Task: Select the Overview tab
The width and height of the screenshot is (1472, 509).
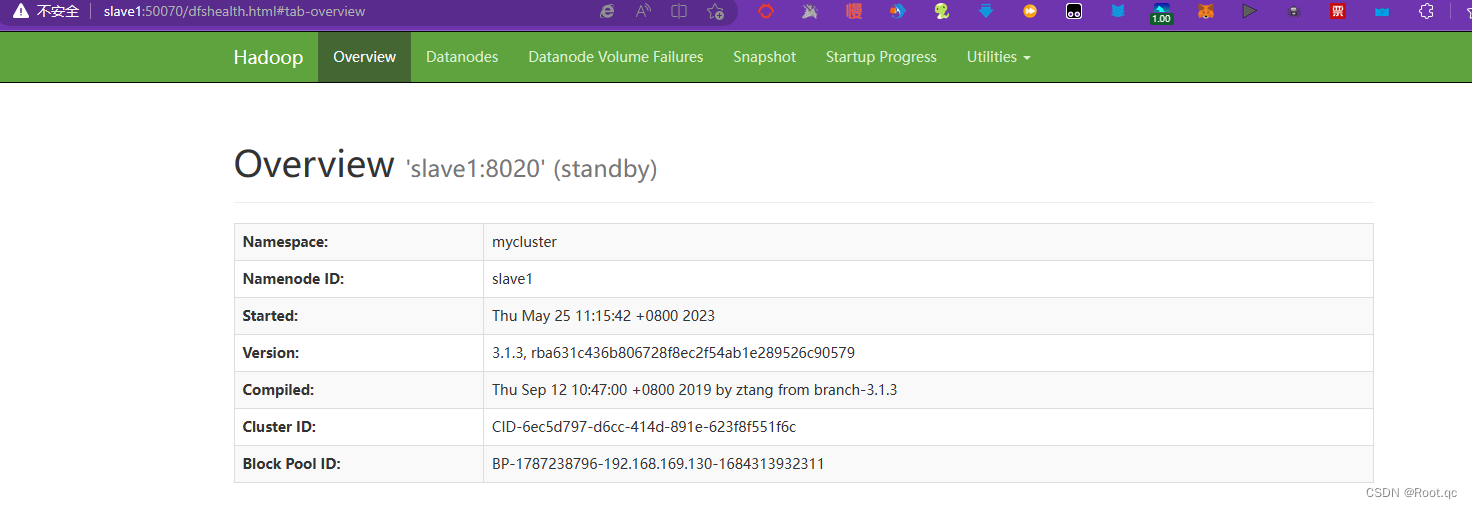Action: pyautogui.click(x=364, y=57)
